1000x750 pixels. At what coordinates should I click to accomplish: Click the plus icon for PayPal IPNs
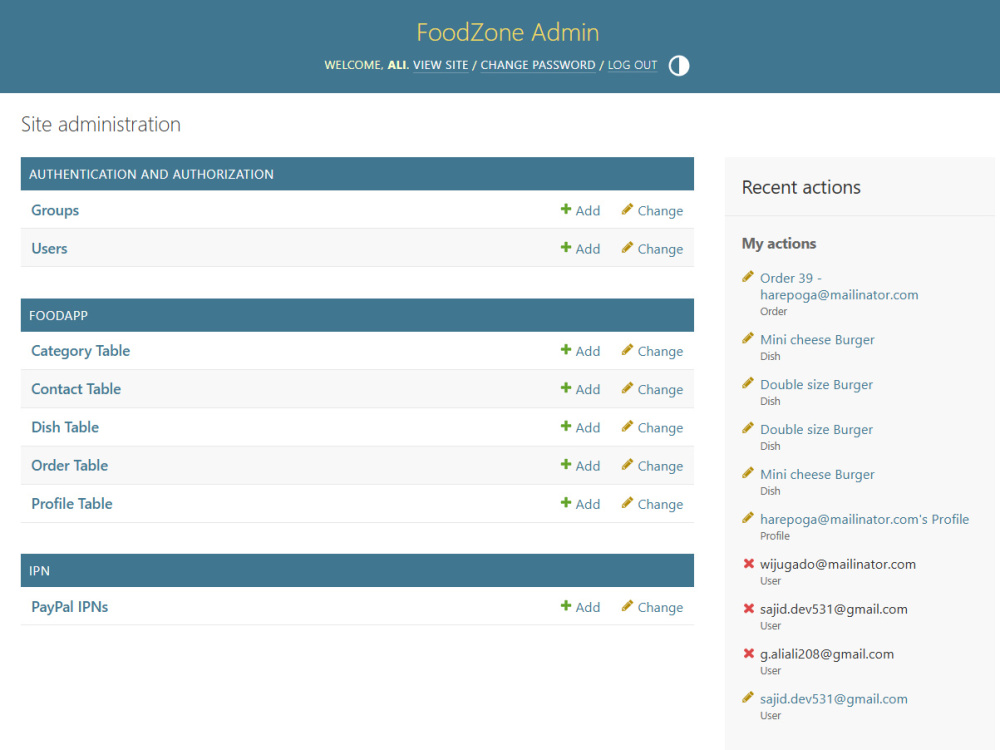click(x=566, y=606)
